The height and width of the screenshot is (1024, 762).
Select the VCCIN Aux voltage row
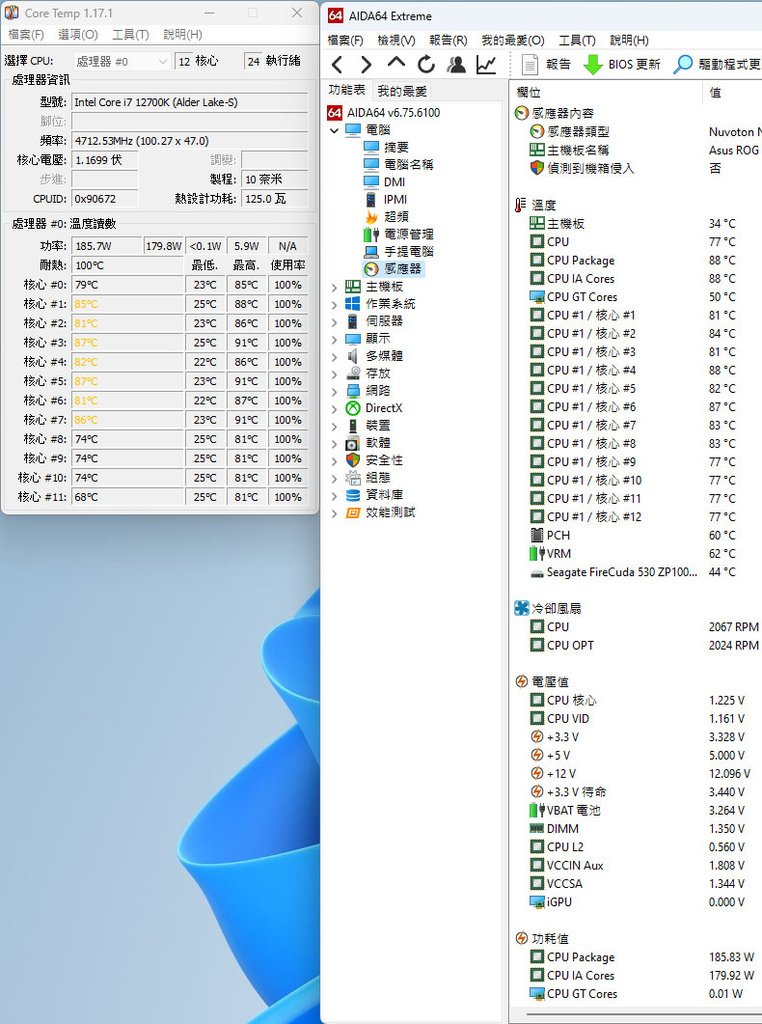coord(637,865)
